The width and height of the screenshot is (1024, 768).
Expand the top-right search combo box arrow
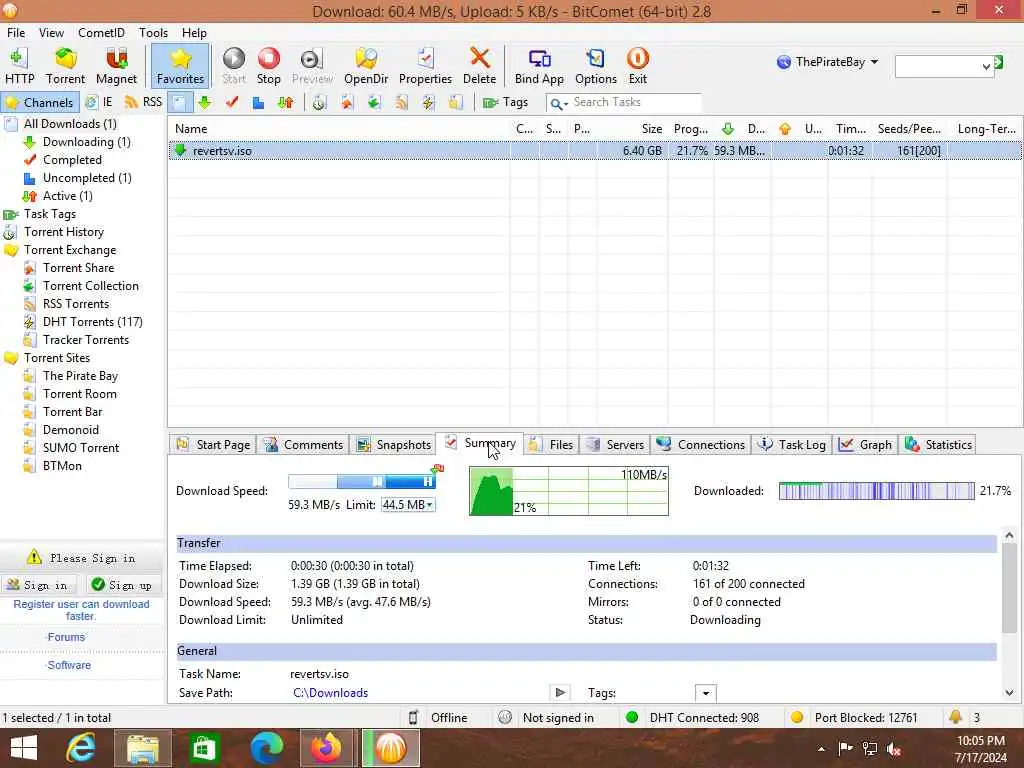coord(986,67)
